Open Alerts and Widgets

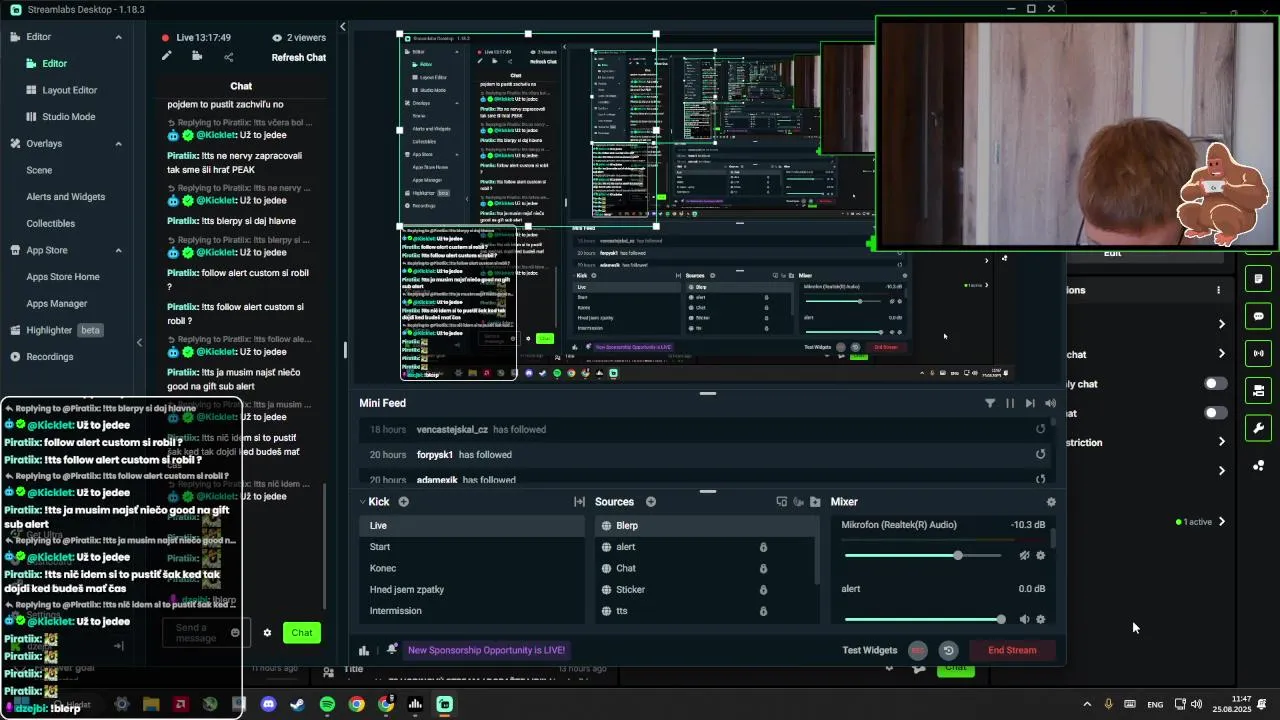tap(65, 197)
